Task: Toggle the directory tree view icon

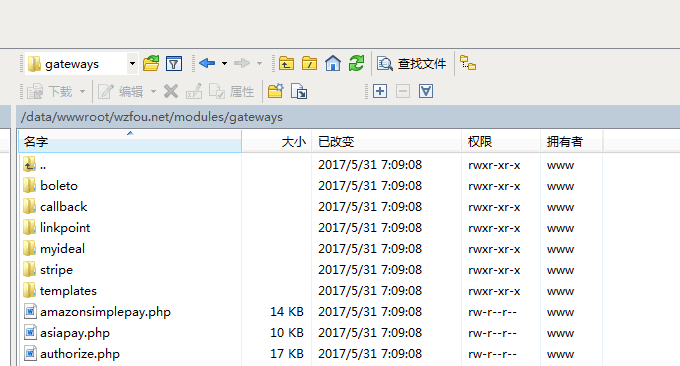Action: coord(468,63)
